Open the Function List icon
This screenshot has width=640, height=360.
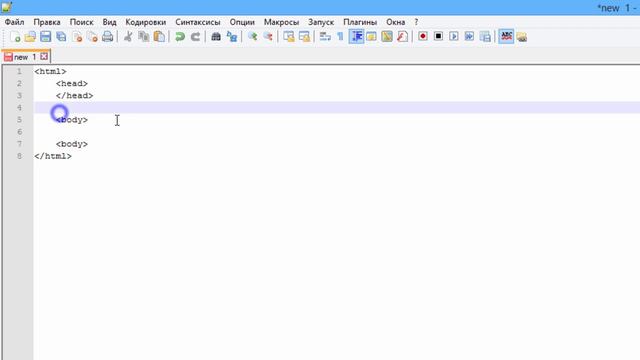coord(402,37)
